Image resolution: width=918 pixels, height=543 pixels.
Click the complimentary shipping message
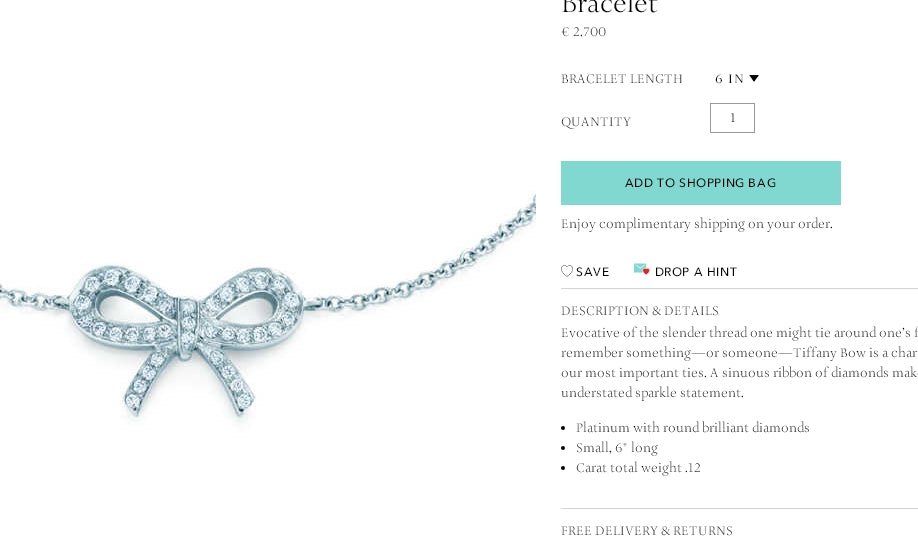pos(697,224)
